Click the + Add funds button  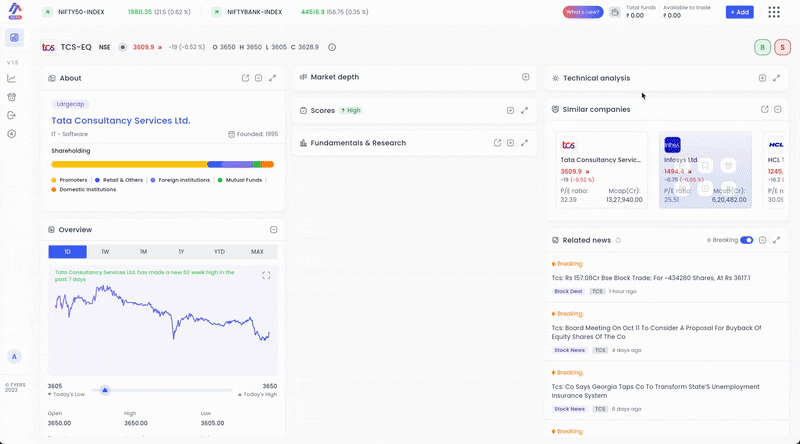739,12
